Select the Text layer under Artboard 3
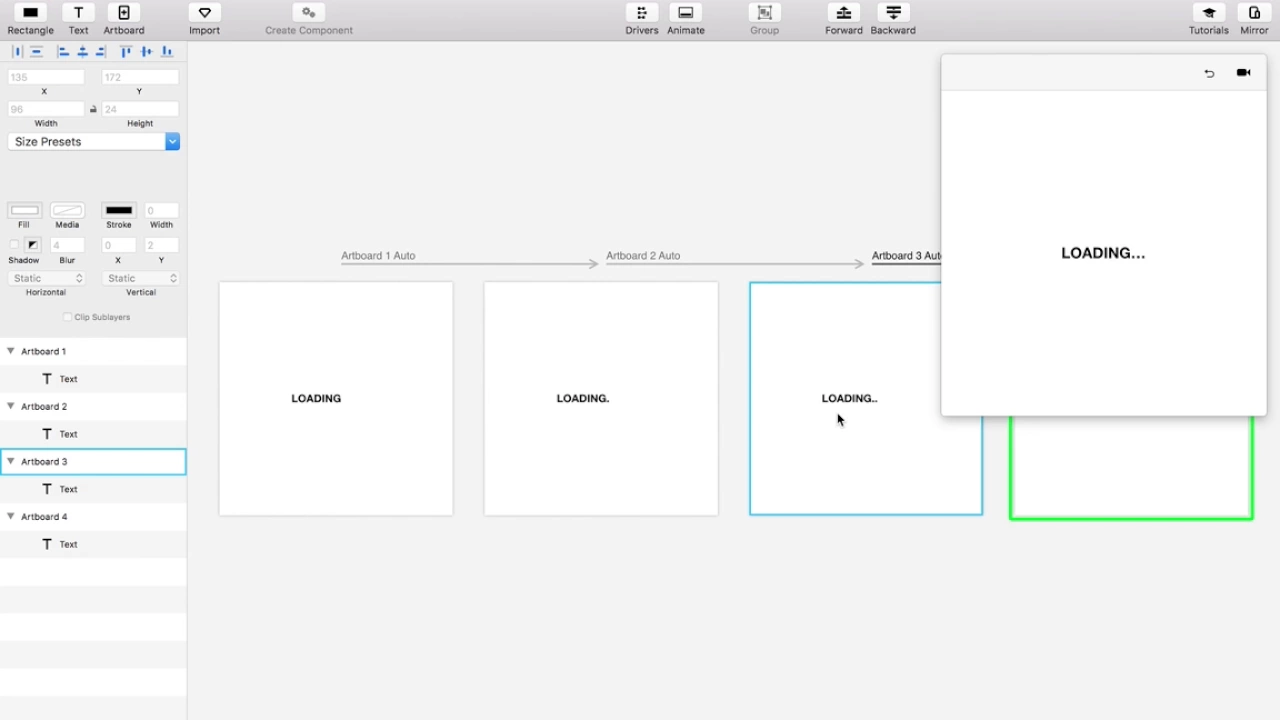This screenshot has height=720, width=1280. (x=93, y=489)
